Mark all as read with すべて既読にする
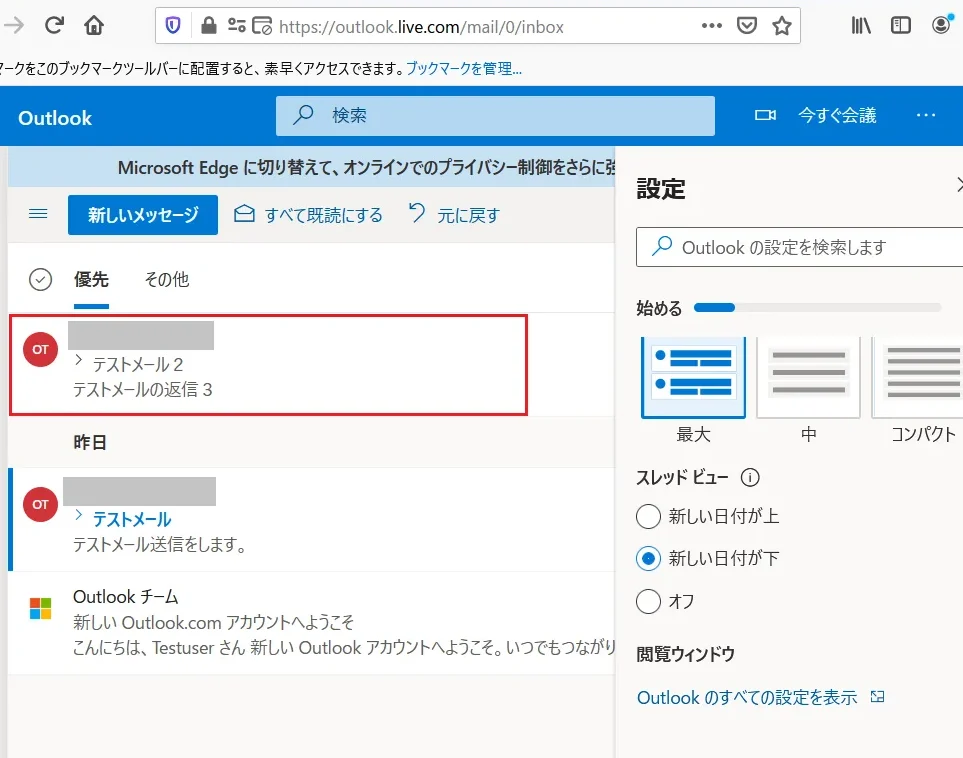Screen dimensions: 963x758 (308, 215)
